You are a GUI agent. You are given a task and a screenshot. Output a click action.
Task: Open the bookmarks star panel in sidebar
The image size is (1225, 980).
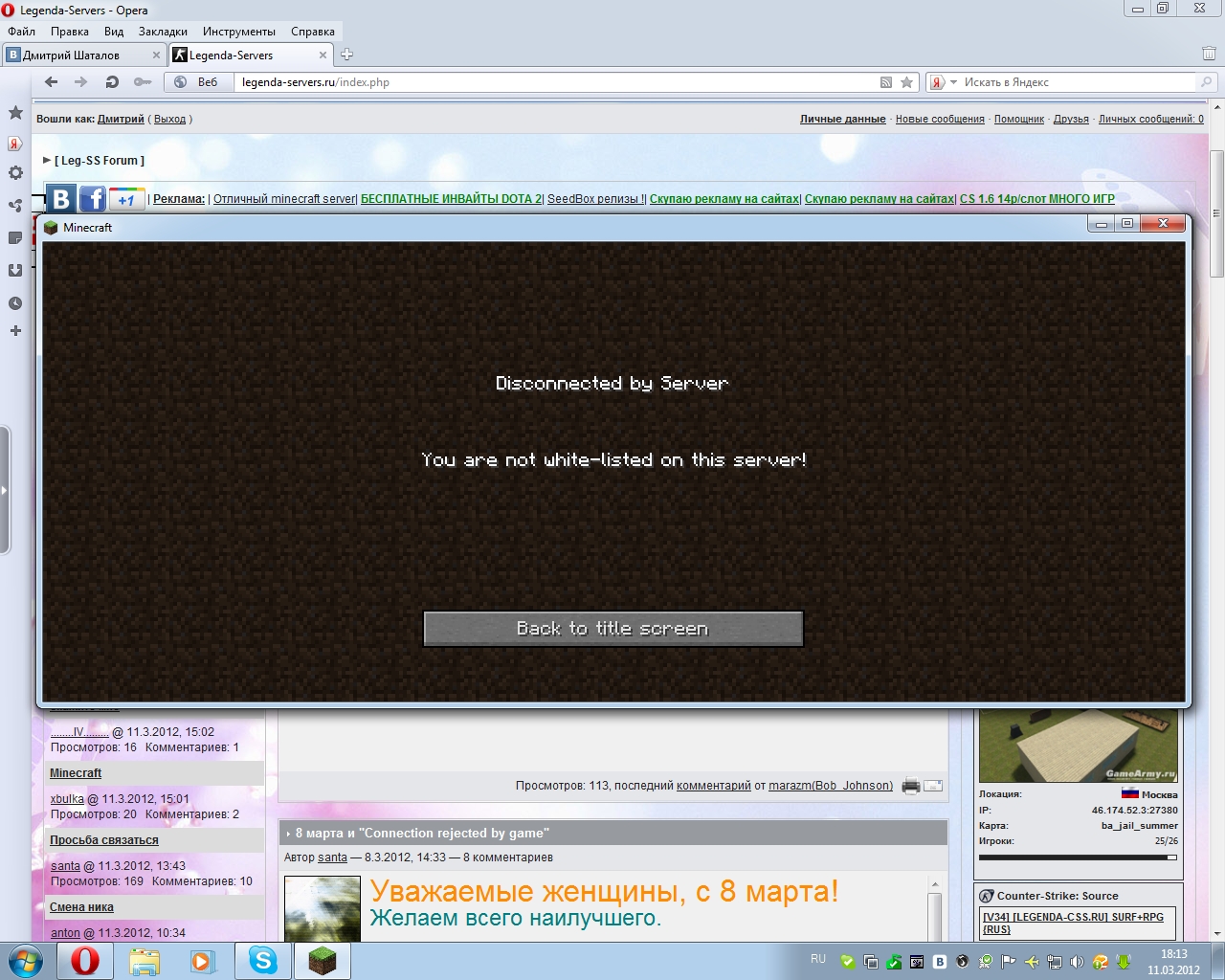pyautogui.click(x=15, y=113)
